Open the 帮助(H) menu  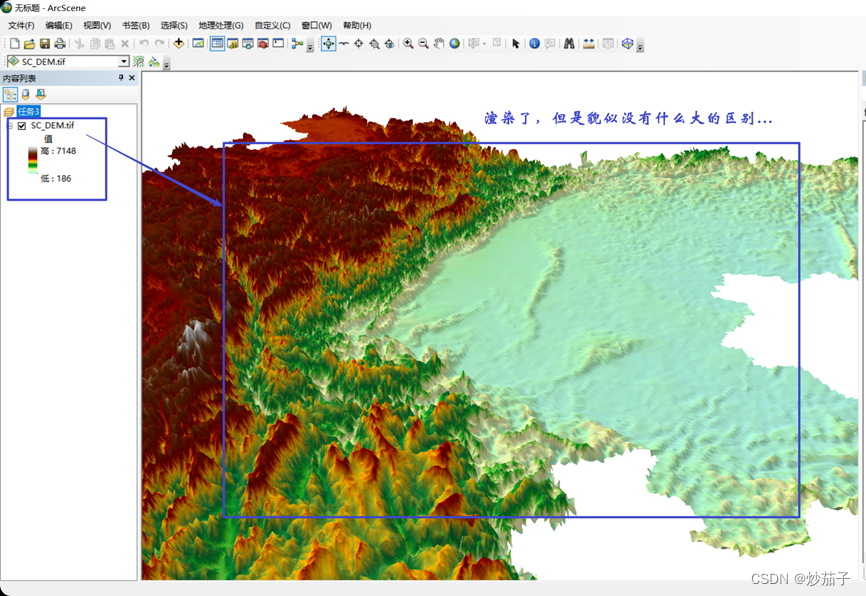pyautogui.click(x=357, y=25)
